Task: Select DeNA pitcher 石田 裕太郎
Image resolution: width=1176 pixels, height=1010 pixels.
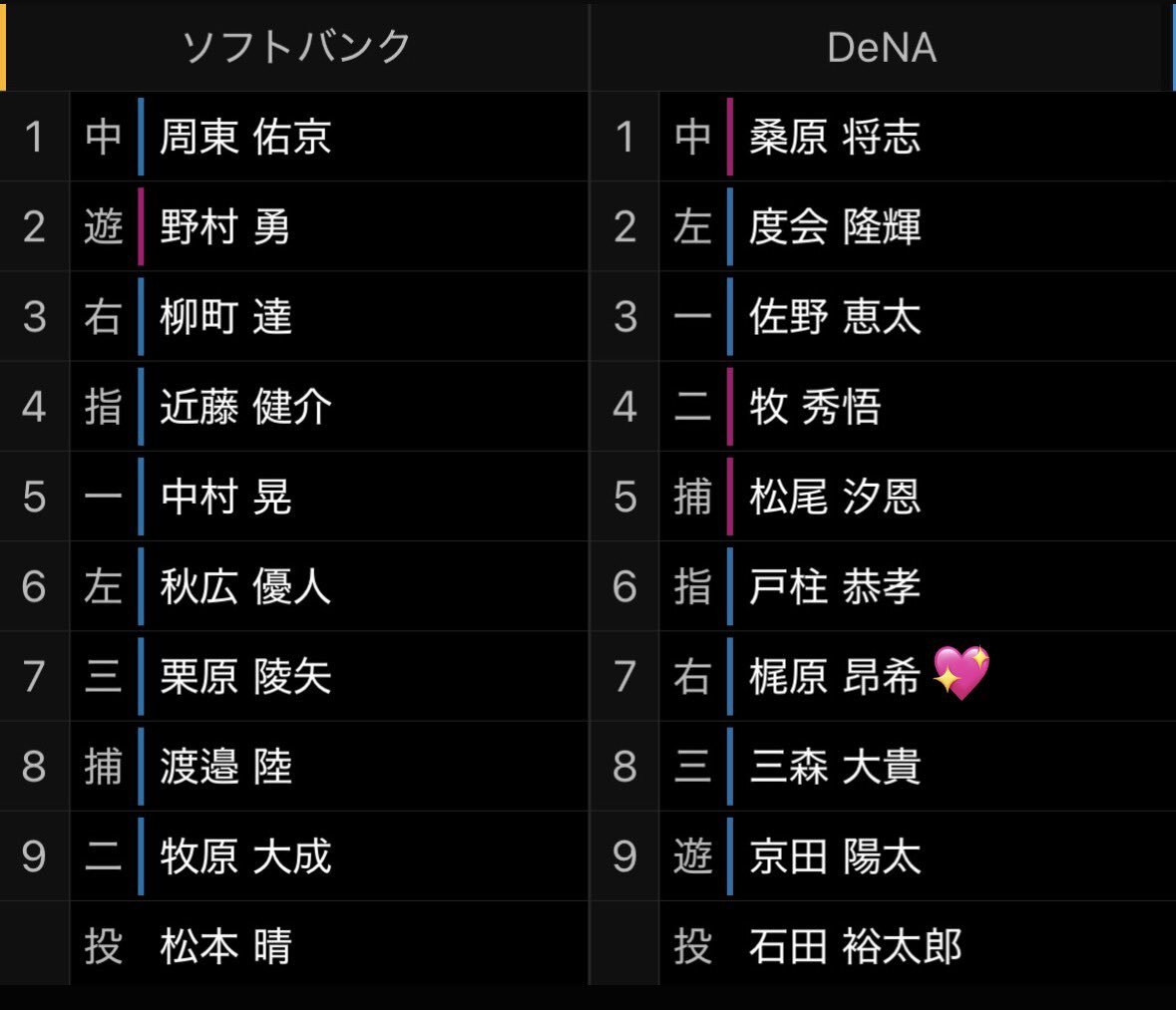Action: (x=855, y=946)
